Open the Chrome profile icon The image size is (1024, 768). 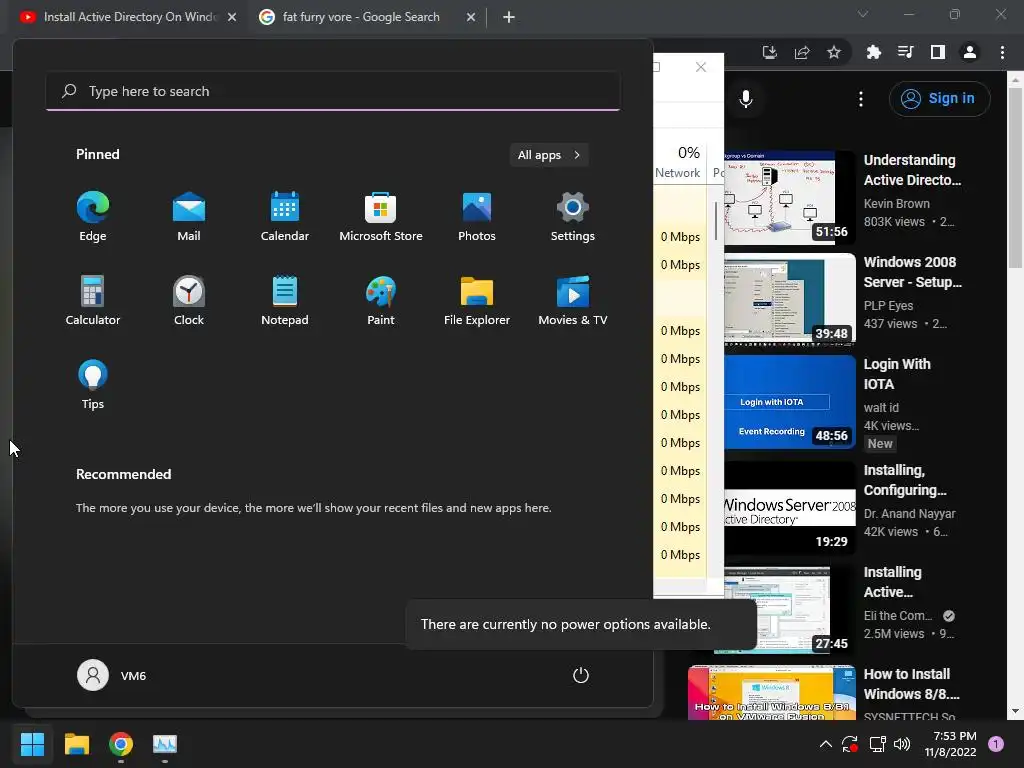tap(970, 52)
